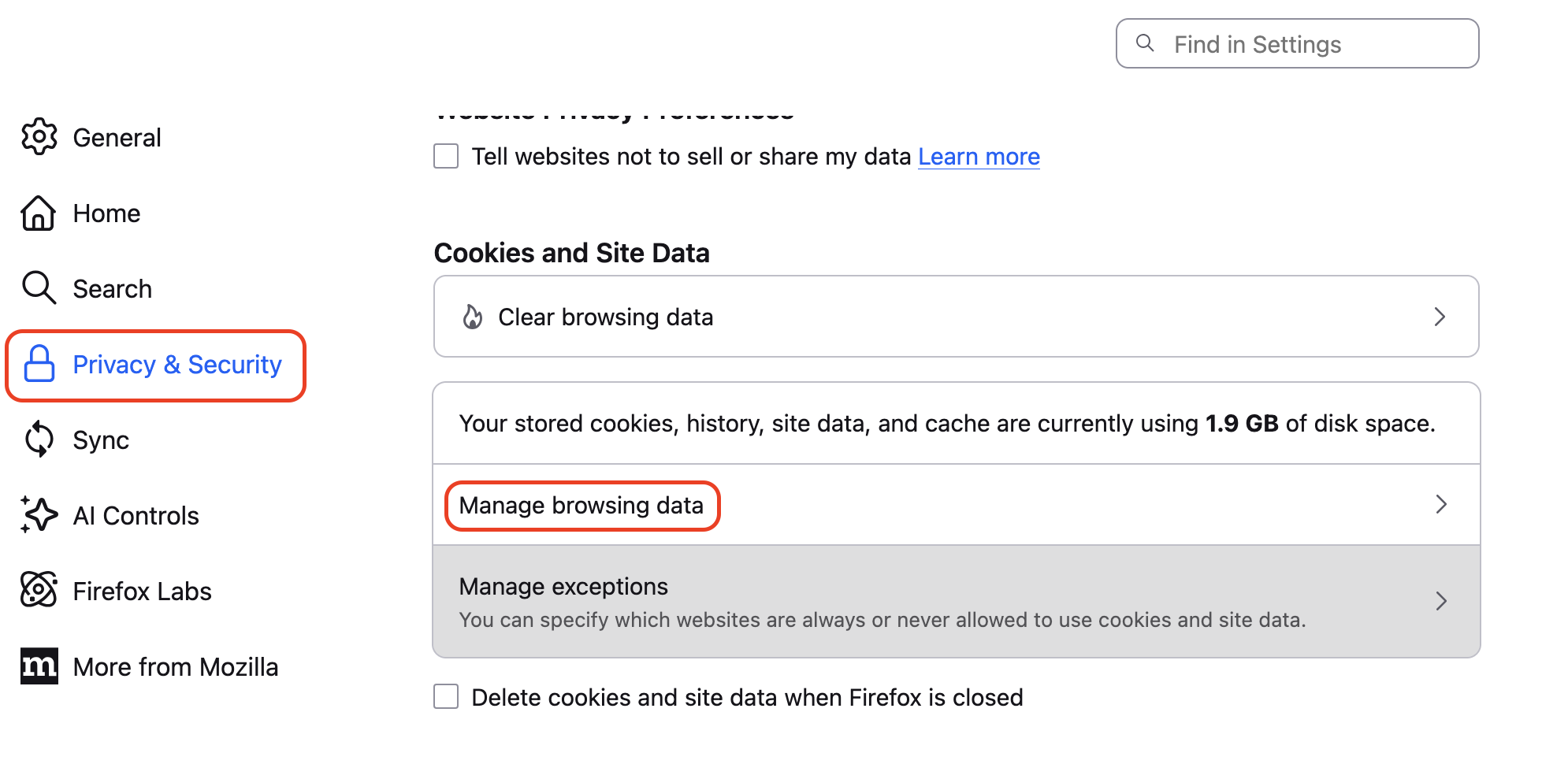
Task: Switch to the Sync settings section
Action: pos(100,439)
